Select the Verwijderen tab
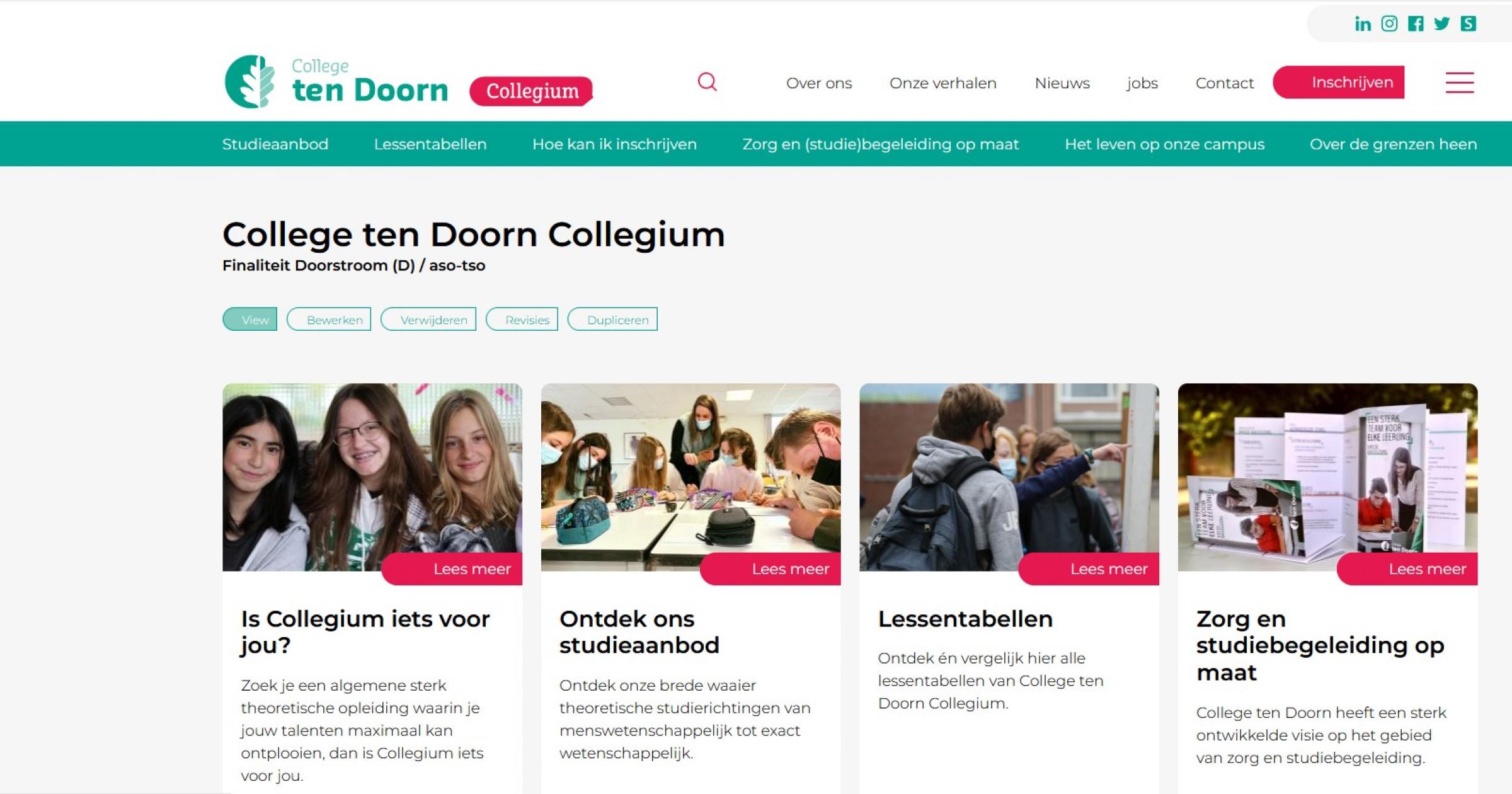The height and width of the screenshot is (794, 1512). [x=428, y=319]
